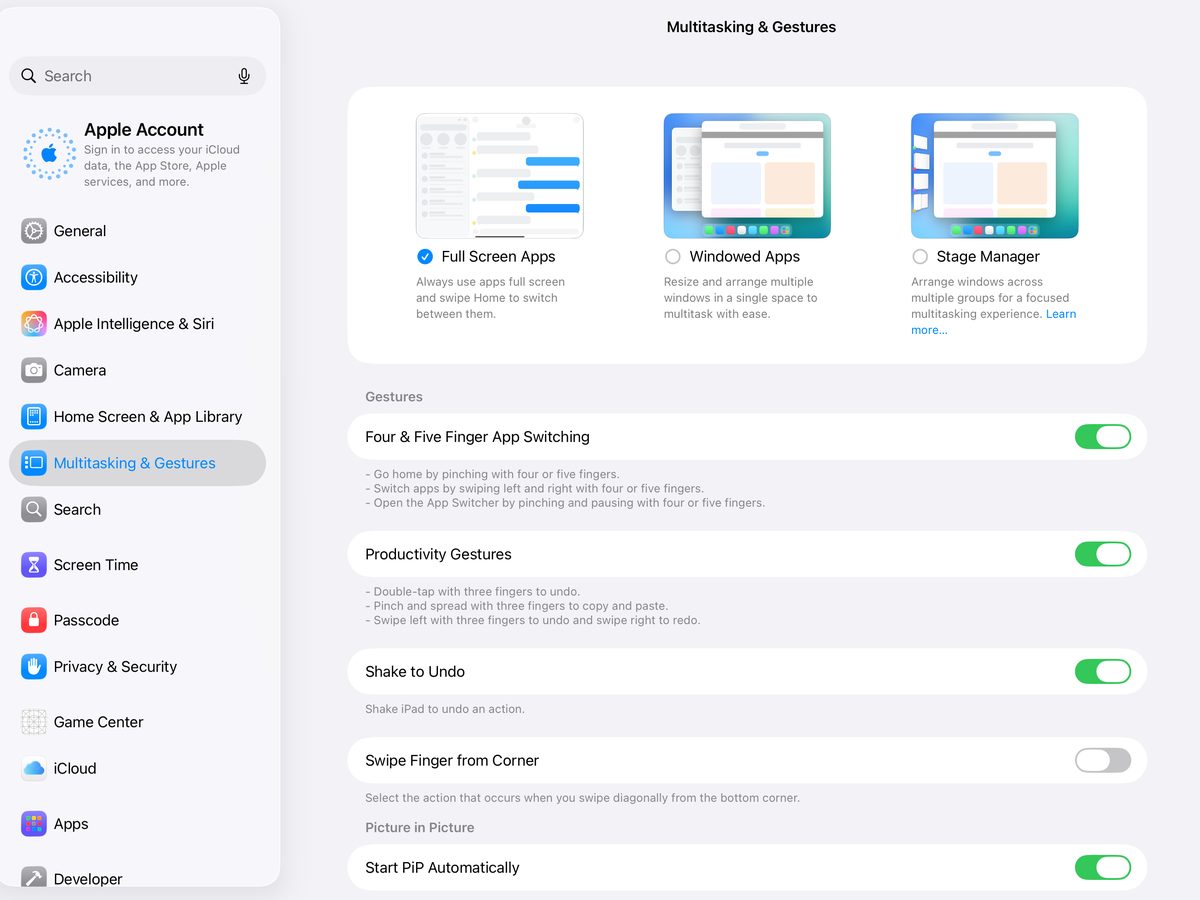Disable Start PiP Automatically

(x=1103, y=867)
